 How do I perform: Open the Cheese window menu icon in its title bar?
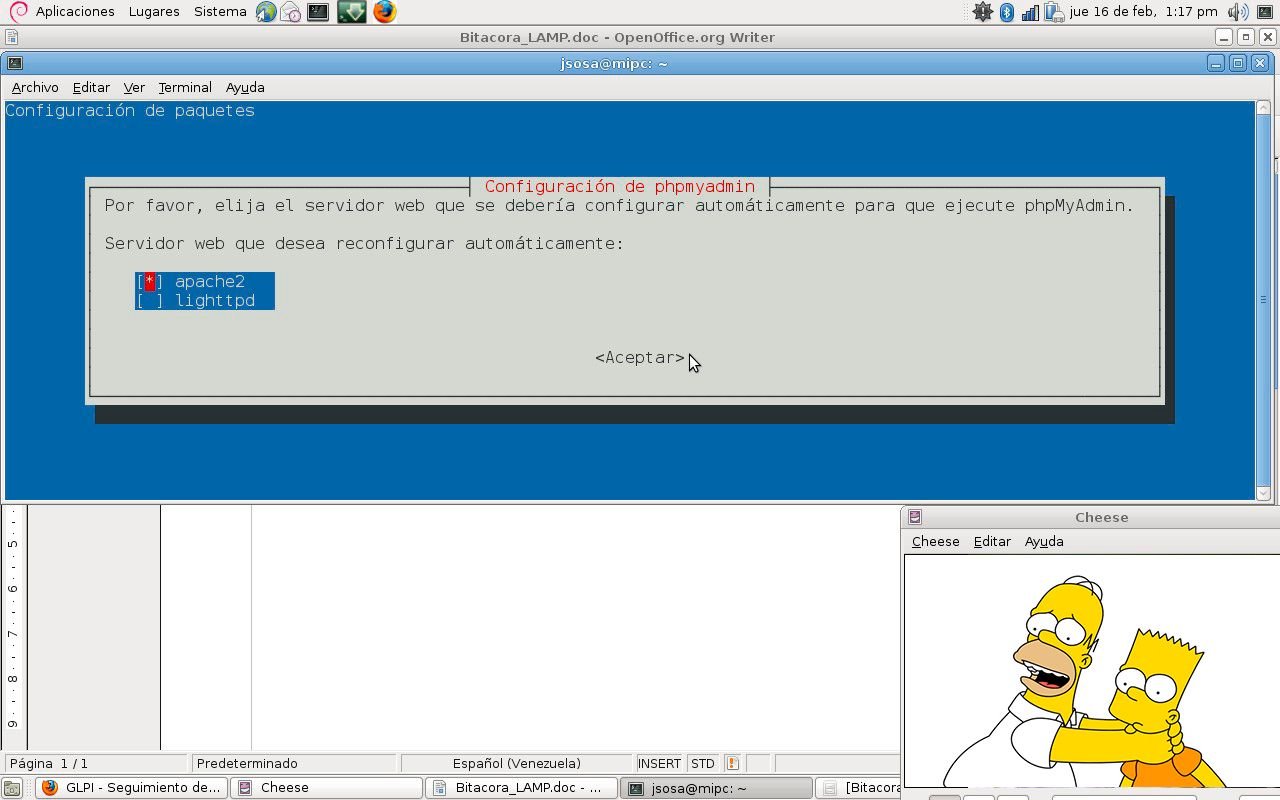pos(914,517)
